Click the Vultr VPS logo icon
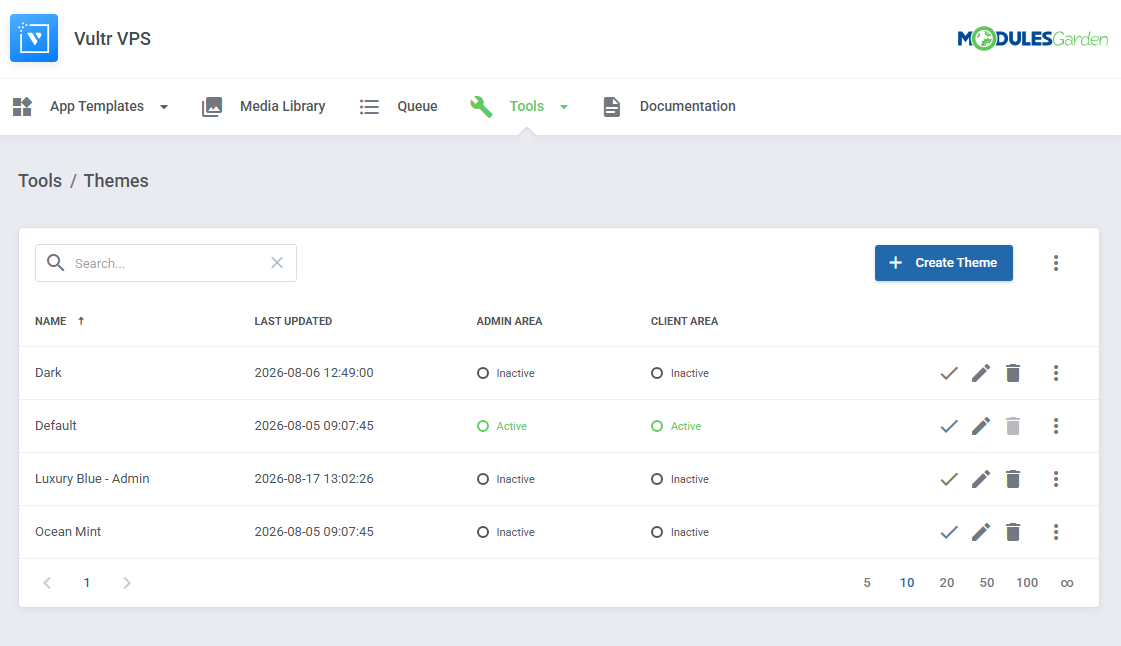 (34, 38)
